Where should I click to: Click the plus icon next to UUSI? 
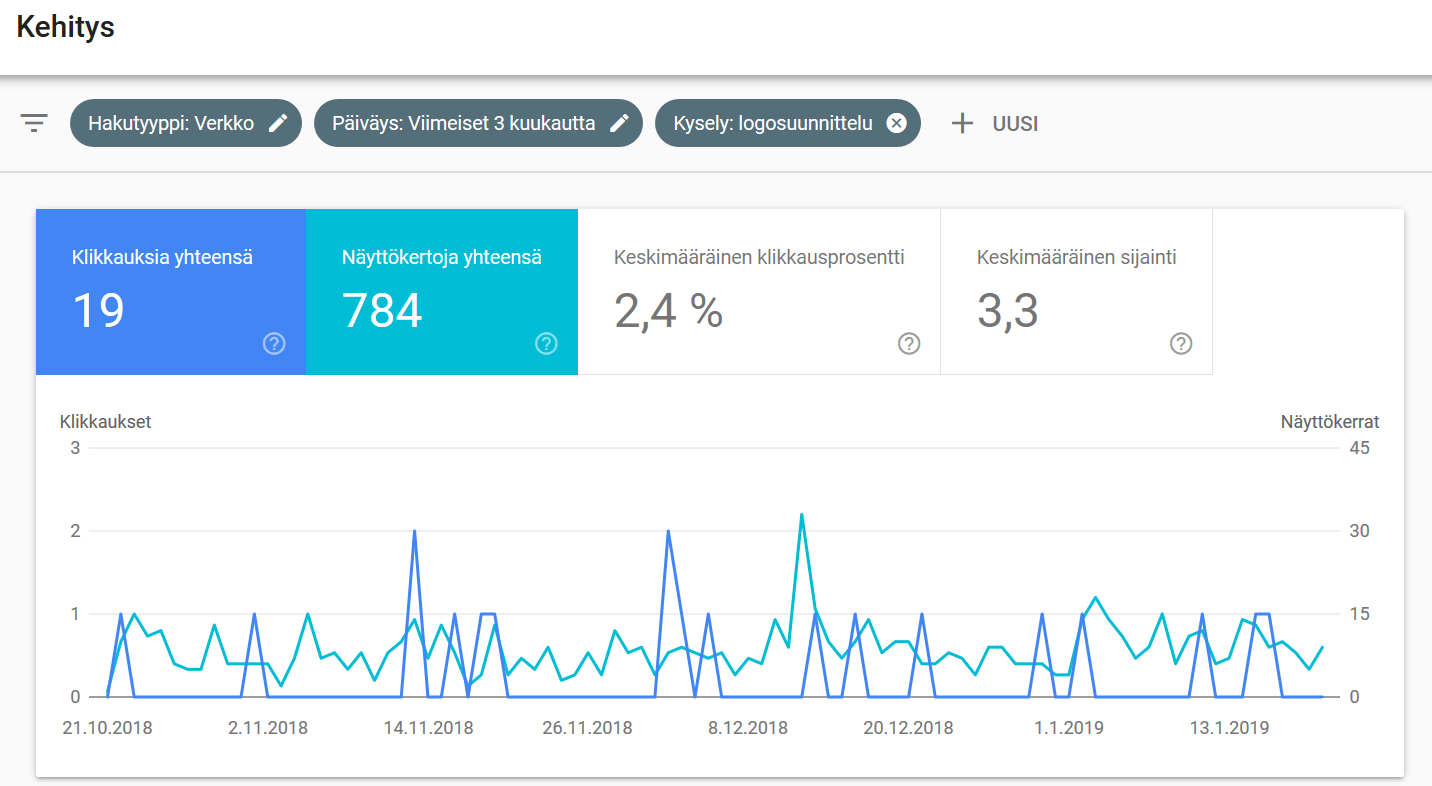pos(962,124)
